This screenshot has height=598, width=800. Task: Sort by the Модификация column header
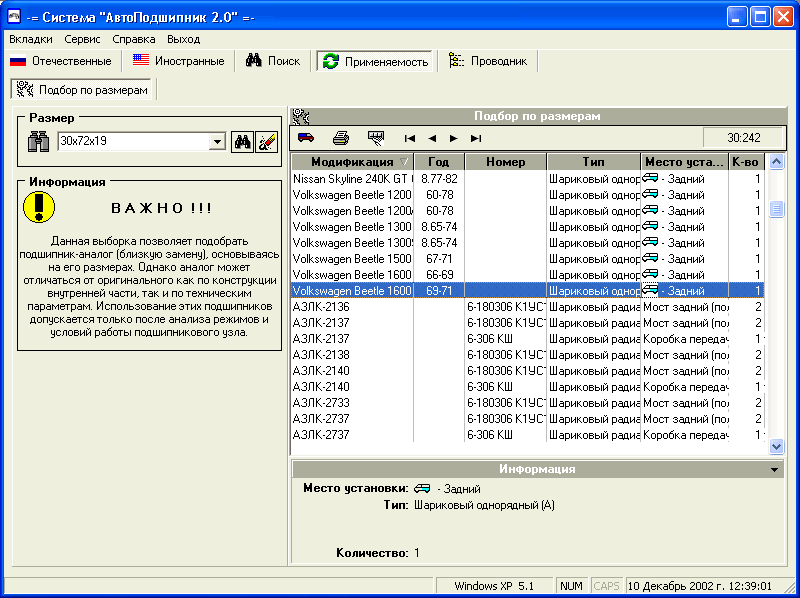351,162
